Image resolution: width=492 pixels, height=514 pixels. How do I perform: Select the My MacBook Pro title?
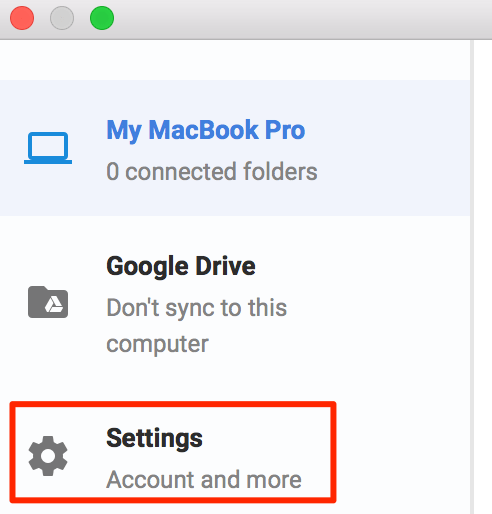click(x=206, y=130)
